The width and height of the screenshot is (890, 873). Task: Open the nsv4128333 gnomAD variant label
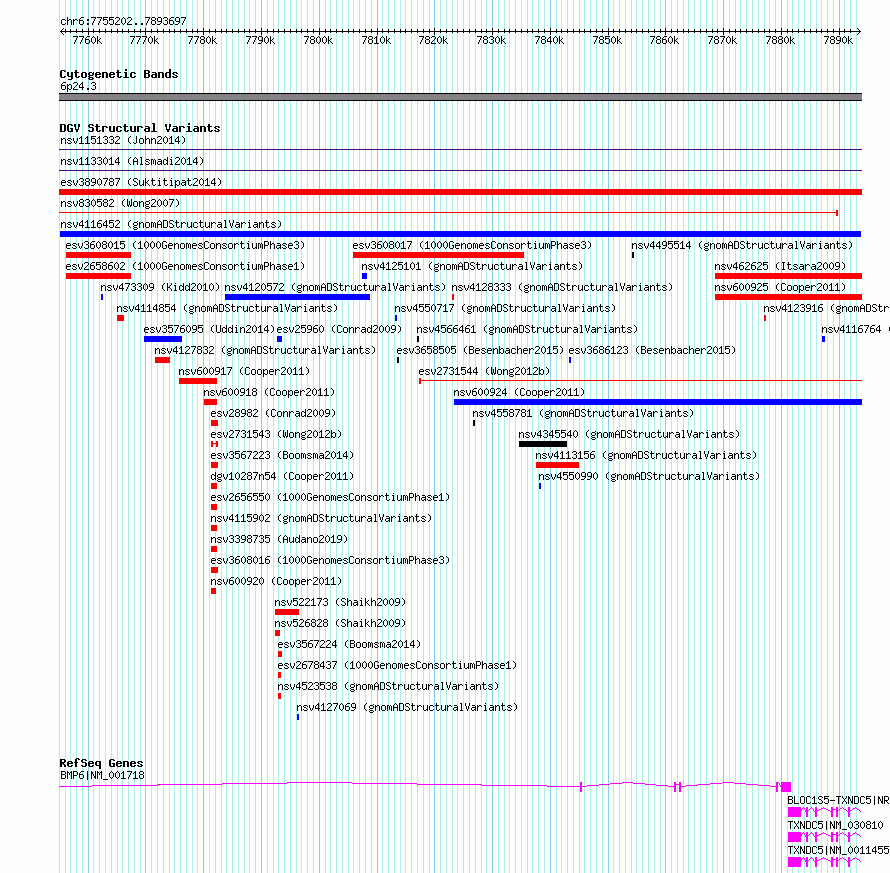(x=562, y=287)
